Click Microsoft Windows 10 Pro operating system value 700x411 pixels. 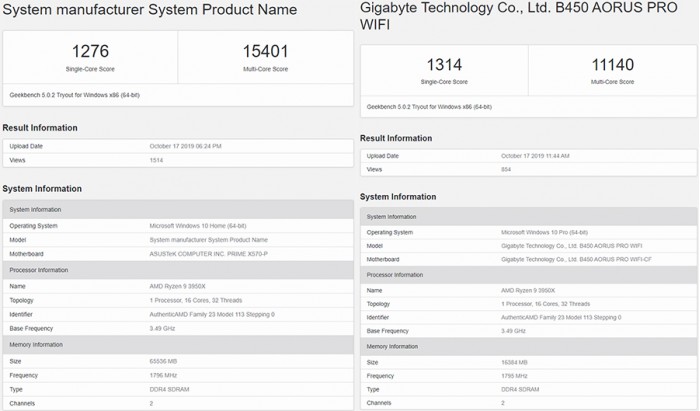coord(545,231)
